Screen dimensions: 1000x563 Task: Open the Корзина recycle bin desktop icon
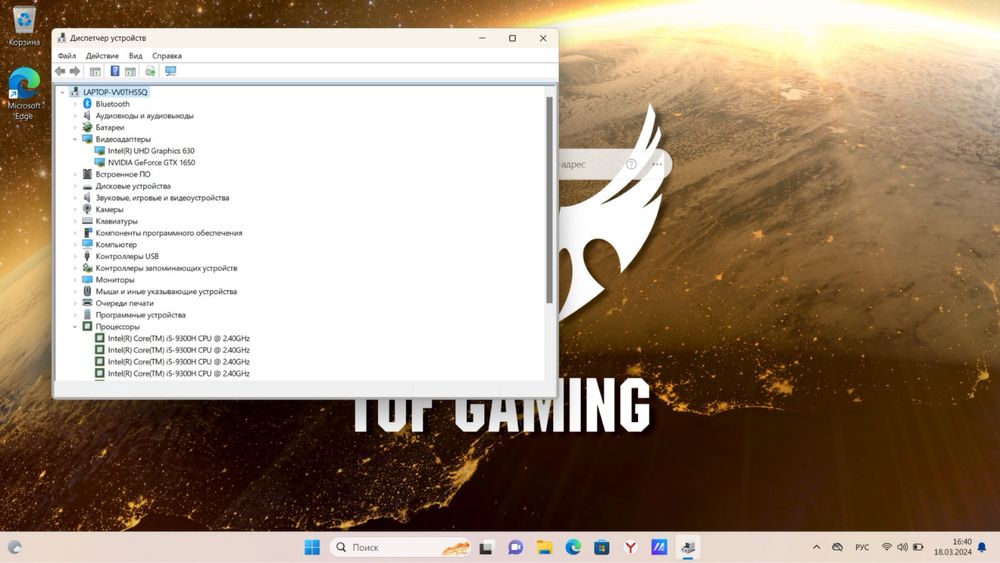24,27
